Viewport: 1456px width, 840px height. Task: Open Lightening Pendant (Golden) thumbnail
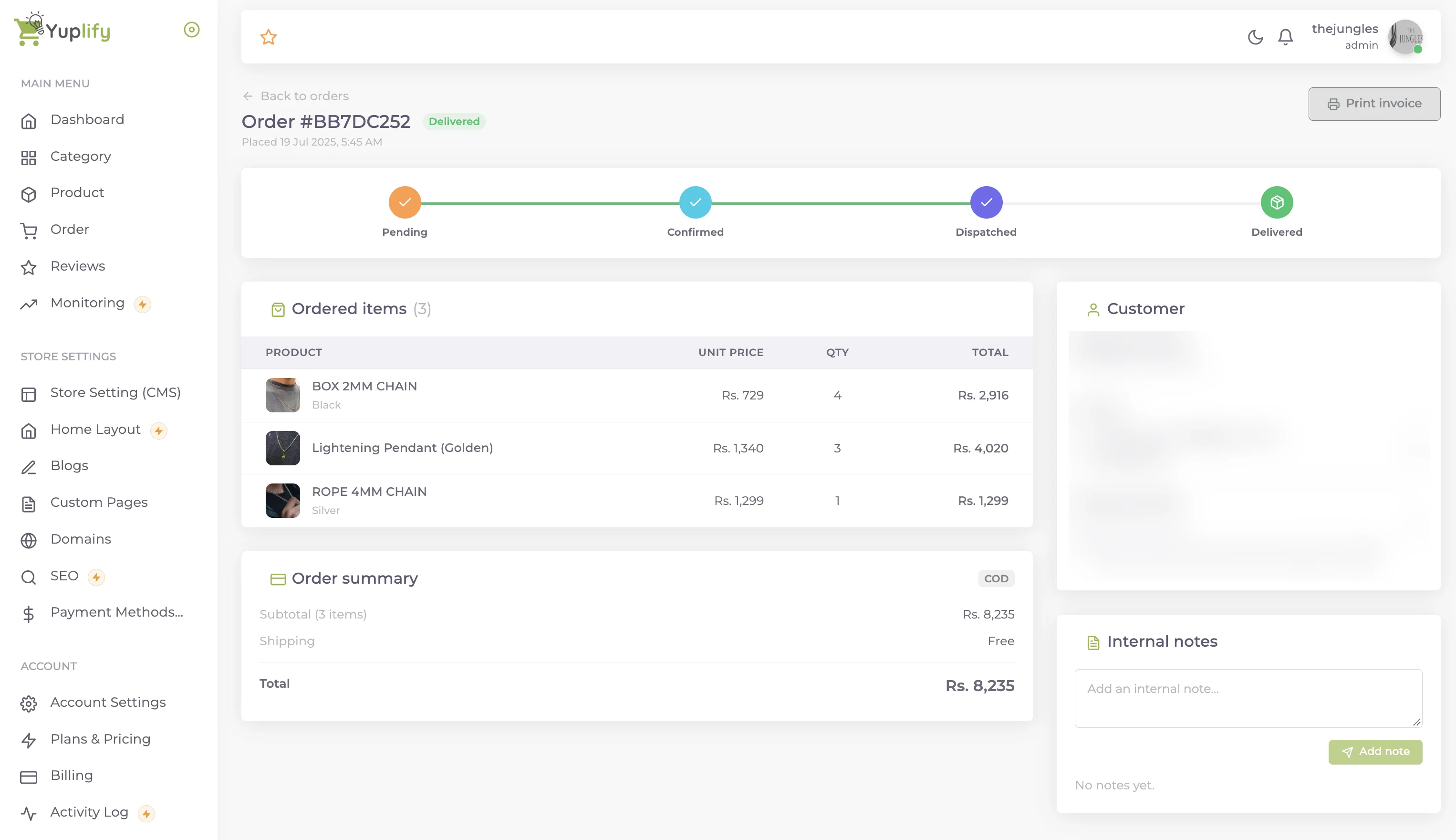pyautogui.click(x=282, y=448)
